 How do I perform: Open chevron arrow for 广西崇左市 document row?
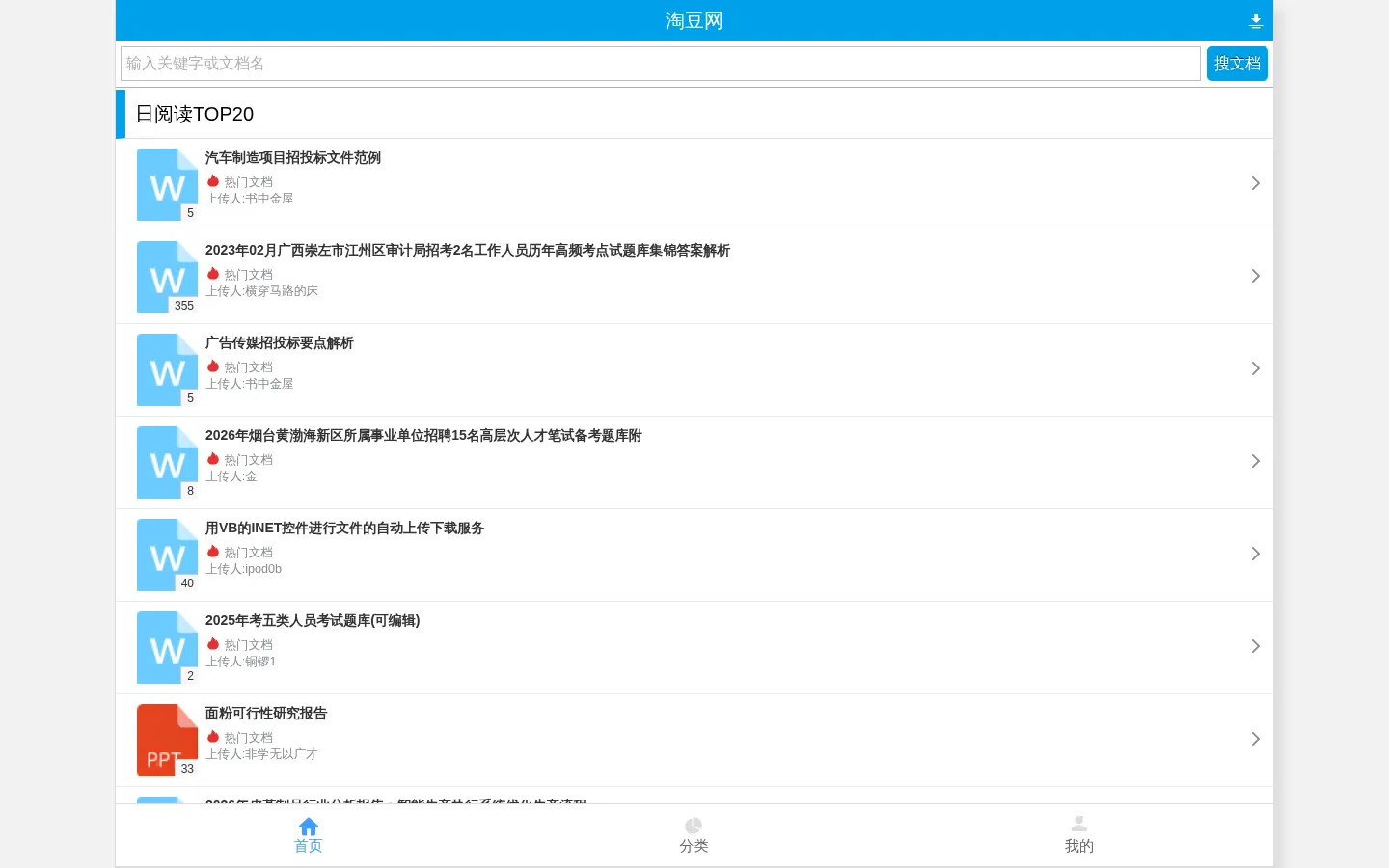pyautogui.click(x=1255, y=276)
